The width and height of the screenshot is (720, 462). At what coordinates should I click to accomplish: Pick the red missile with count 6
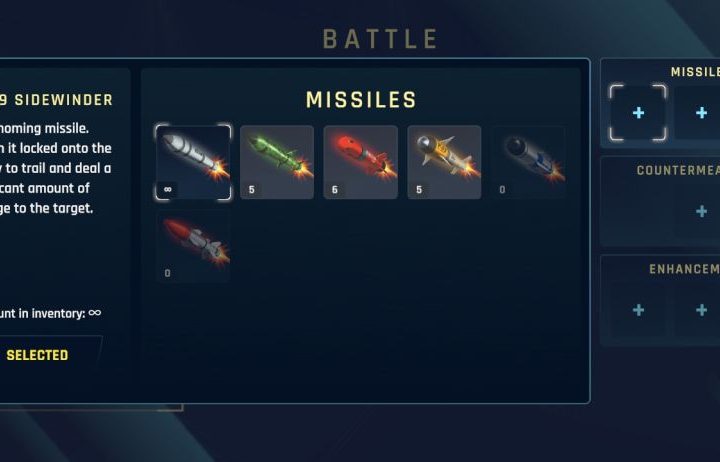click(360, 162)
